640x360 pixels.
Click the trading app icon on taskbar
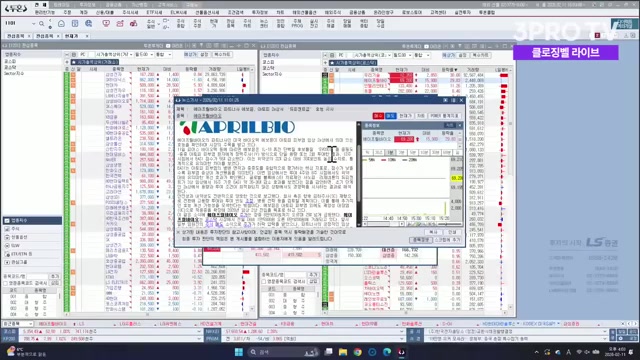pos(402,352)
